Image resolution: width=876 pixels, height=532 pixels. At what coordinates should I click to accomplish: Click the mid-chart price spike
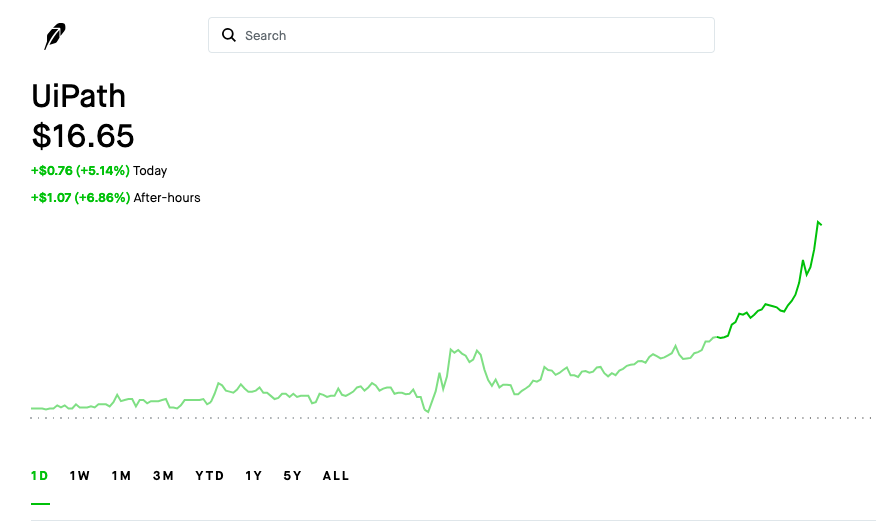452,350
